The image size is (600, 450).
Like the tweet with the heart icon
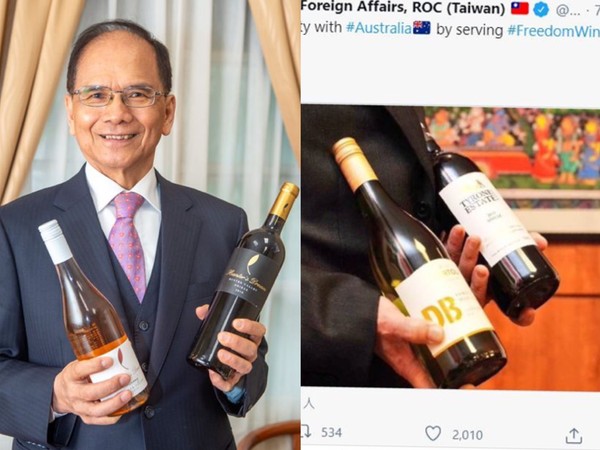433,434
